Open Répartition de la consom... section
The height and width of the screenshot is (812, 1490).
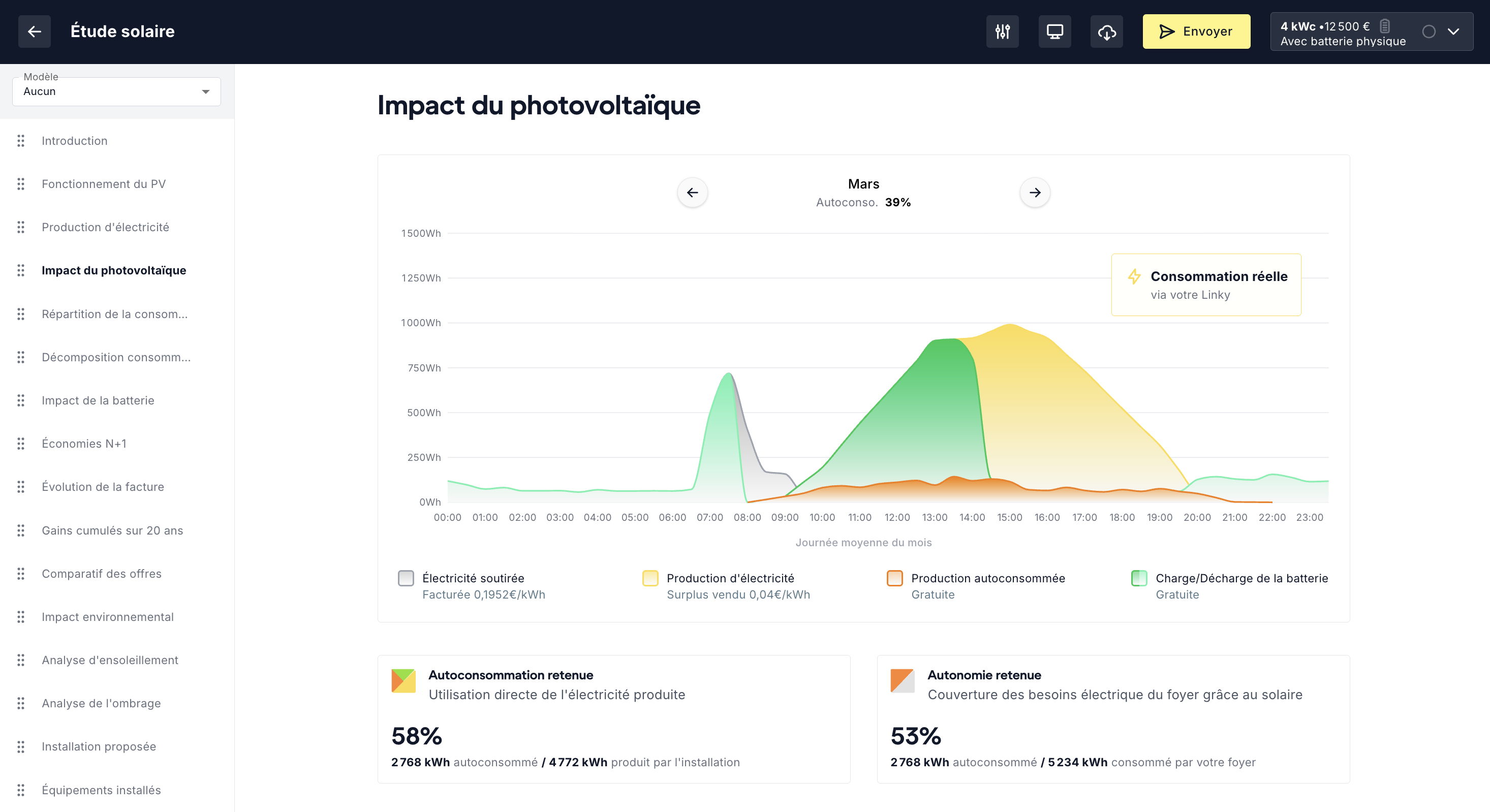coord(114,314)
